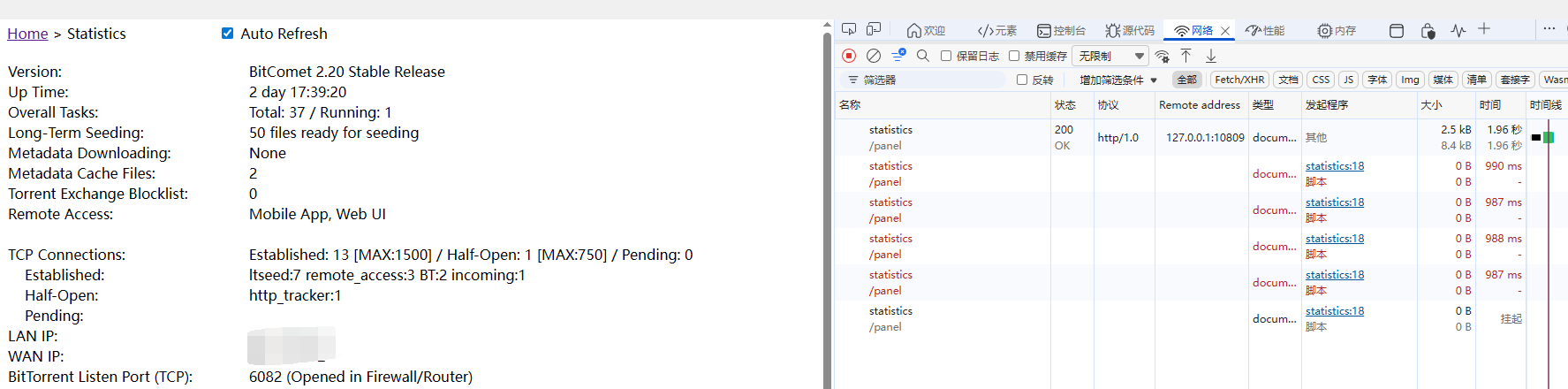Expand the 增加筛选条件 dropdown
1568x389 pixels.
1117,80
